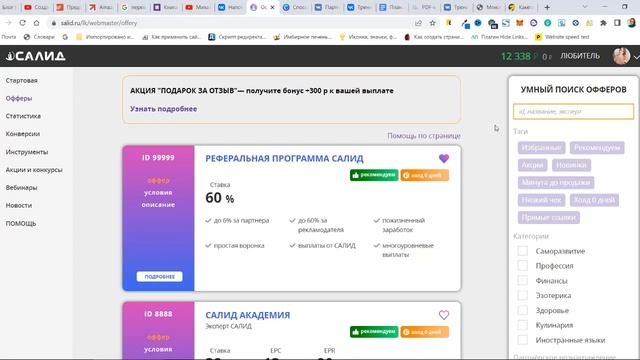The width and height of the screenshot is (640, 360).
Task: Open the Словари bookmark
Action: point(39,37)
